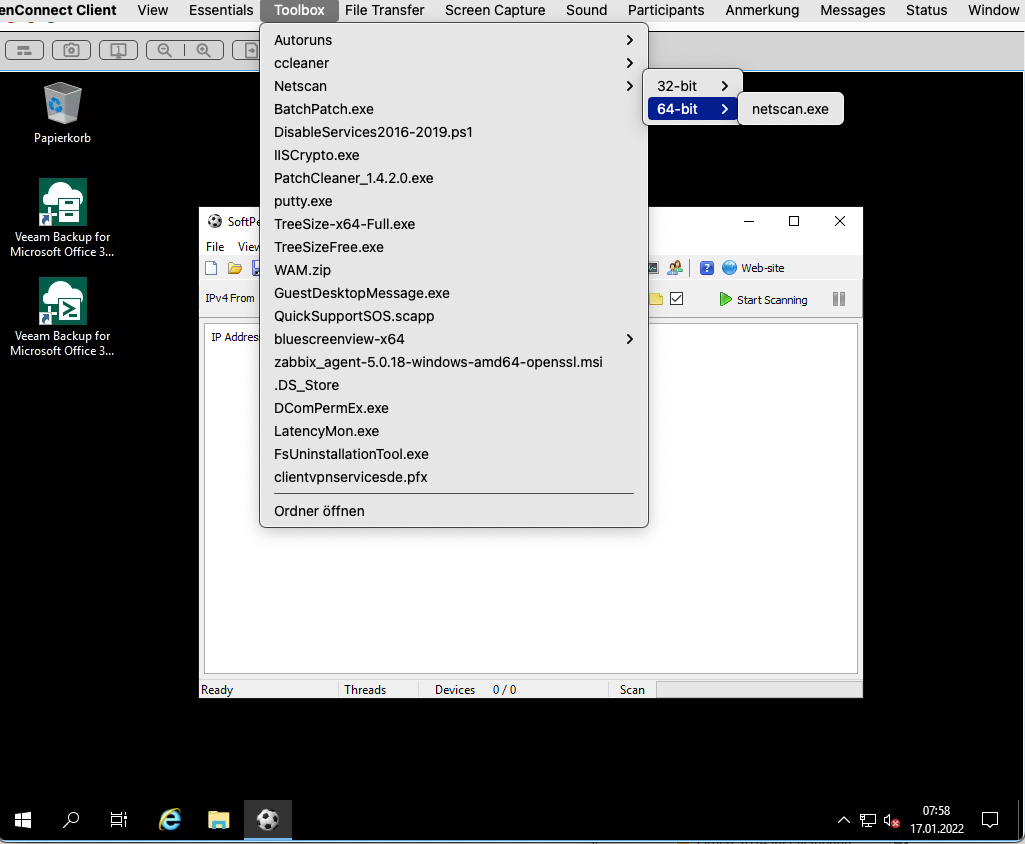Expand the Netscan submenu
This screenshot has width=1025, height=844.
point(454,86)
